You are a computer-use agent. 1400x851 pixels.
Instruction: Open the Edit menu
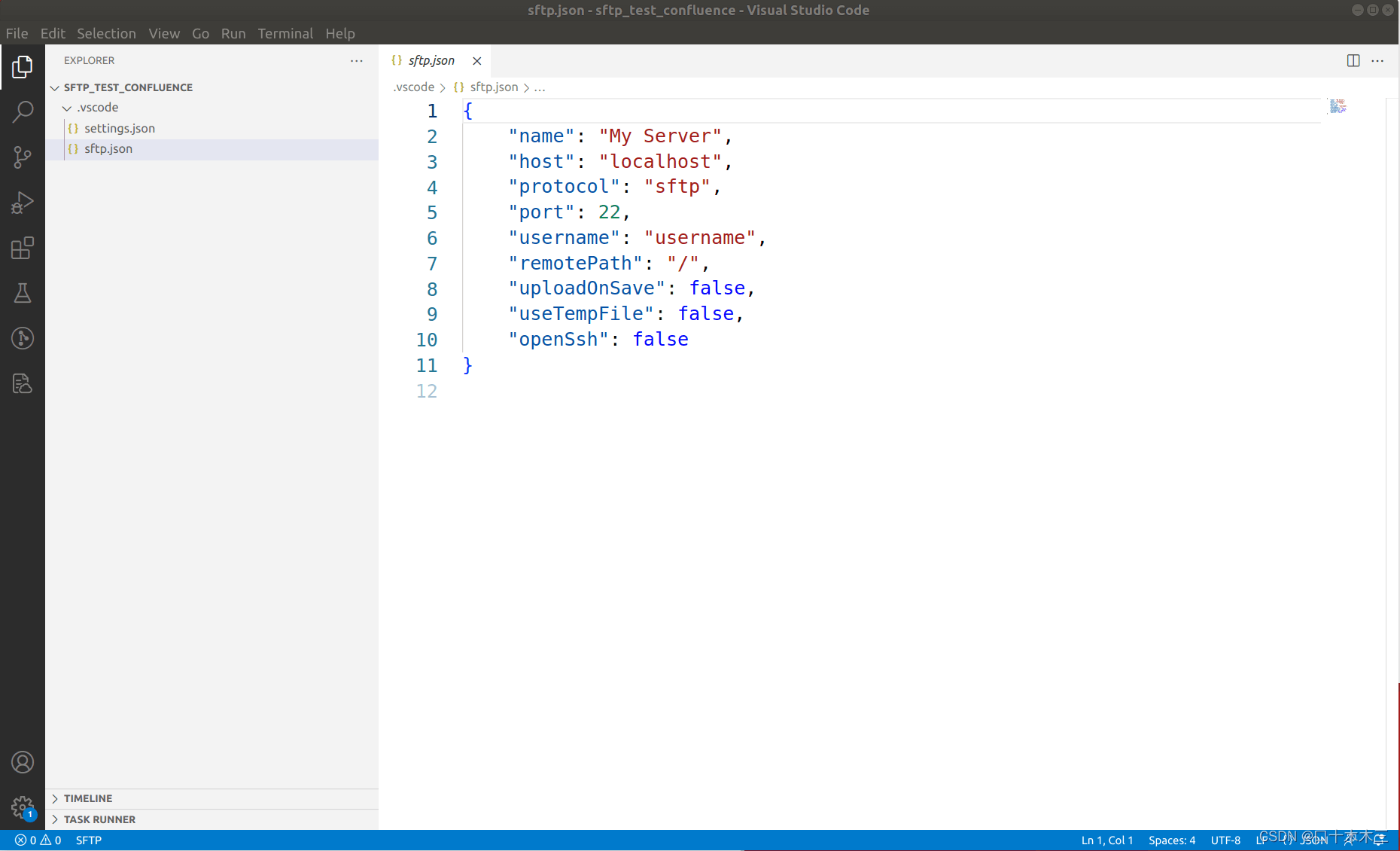pos(53,33)
